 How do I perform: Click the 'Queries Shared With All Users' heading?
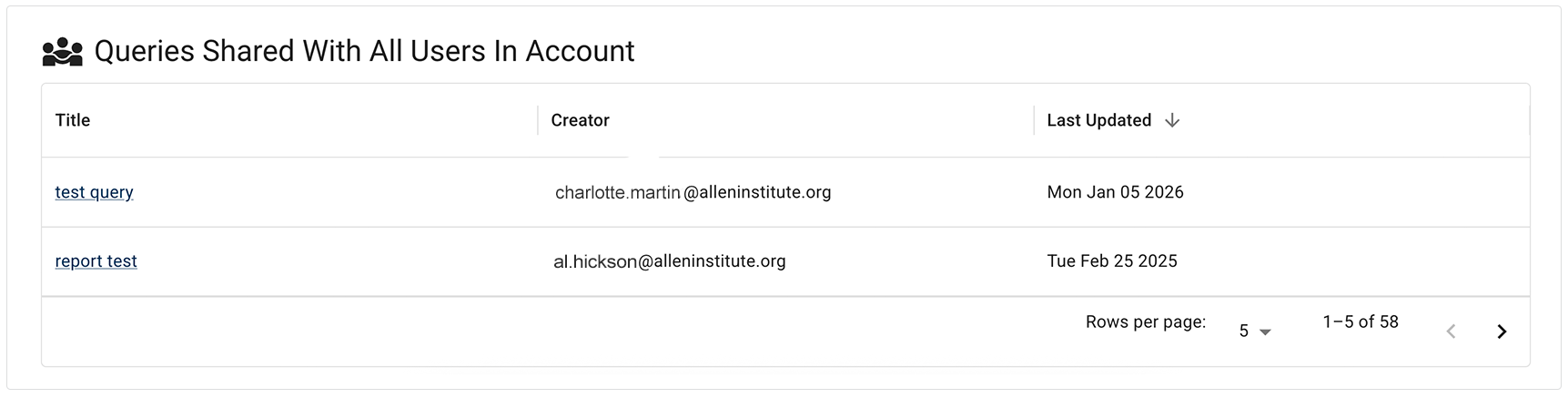[364, 52]
